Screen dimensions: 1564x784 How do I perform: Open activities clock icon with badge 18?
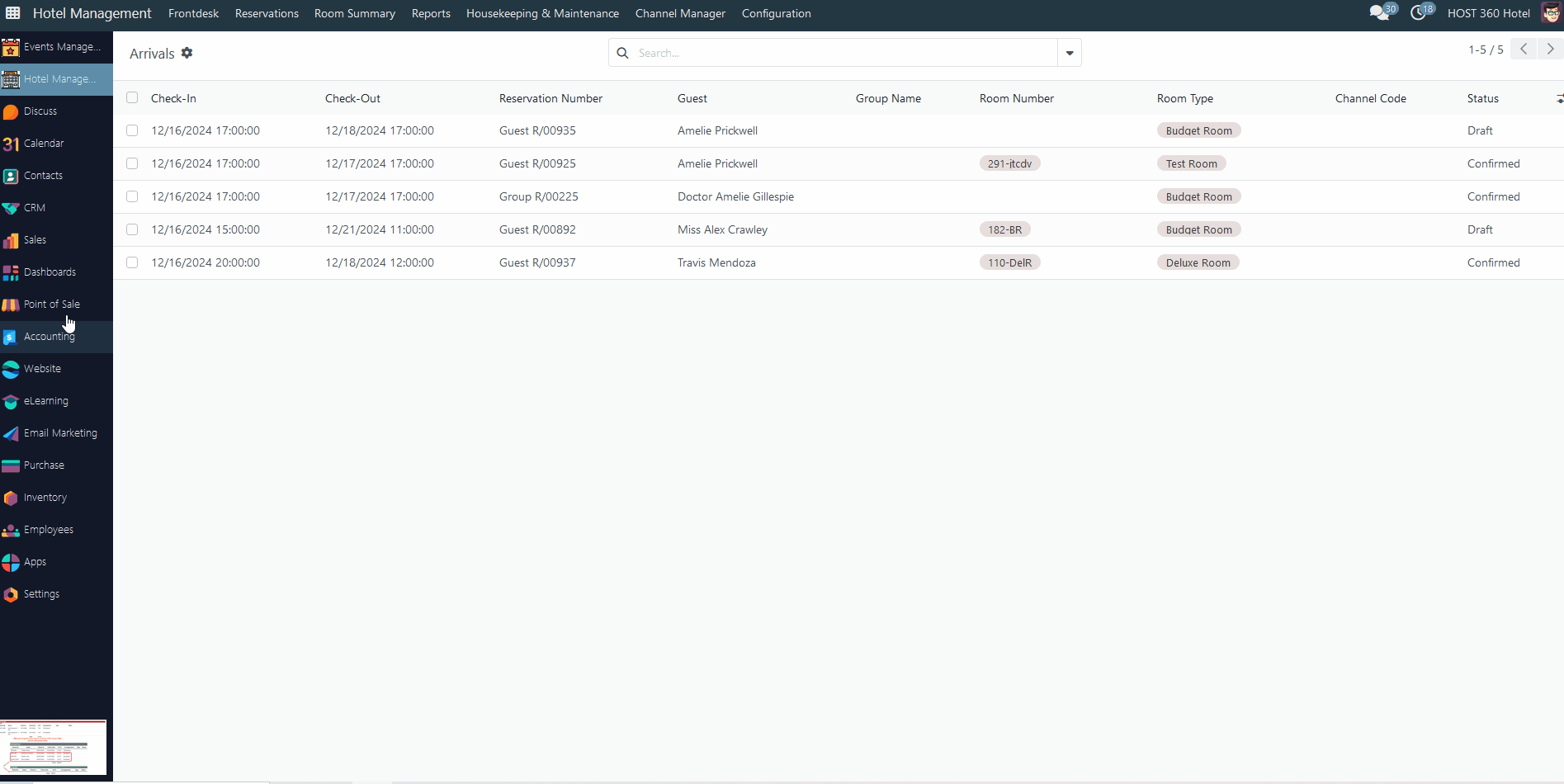point(1422,12)
